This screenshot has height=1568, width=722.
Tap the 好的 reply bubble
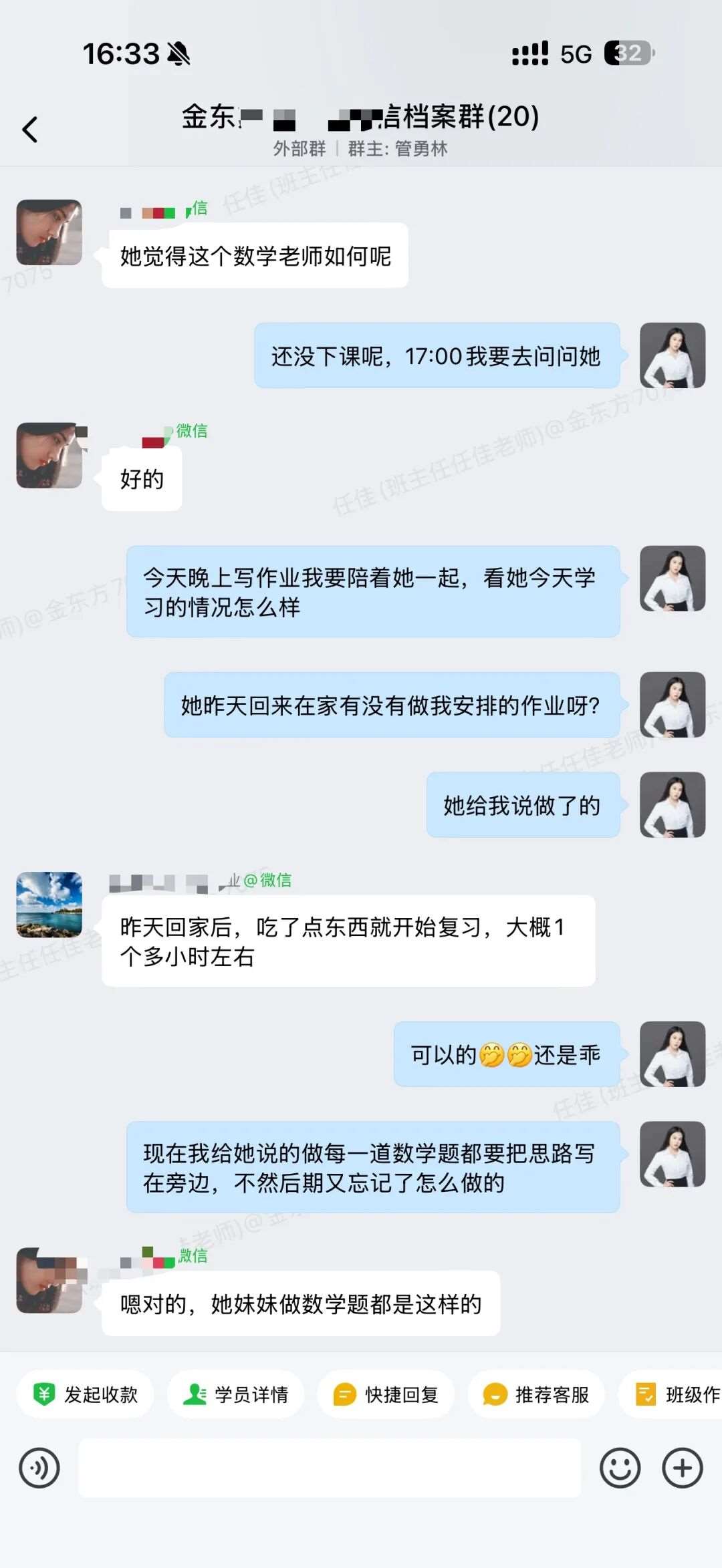[142, 478]
